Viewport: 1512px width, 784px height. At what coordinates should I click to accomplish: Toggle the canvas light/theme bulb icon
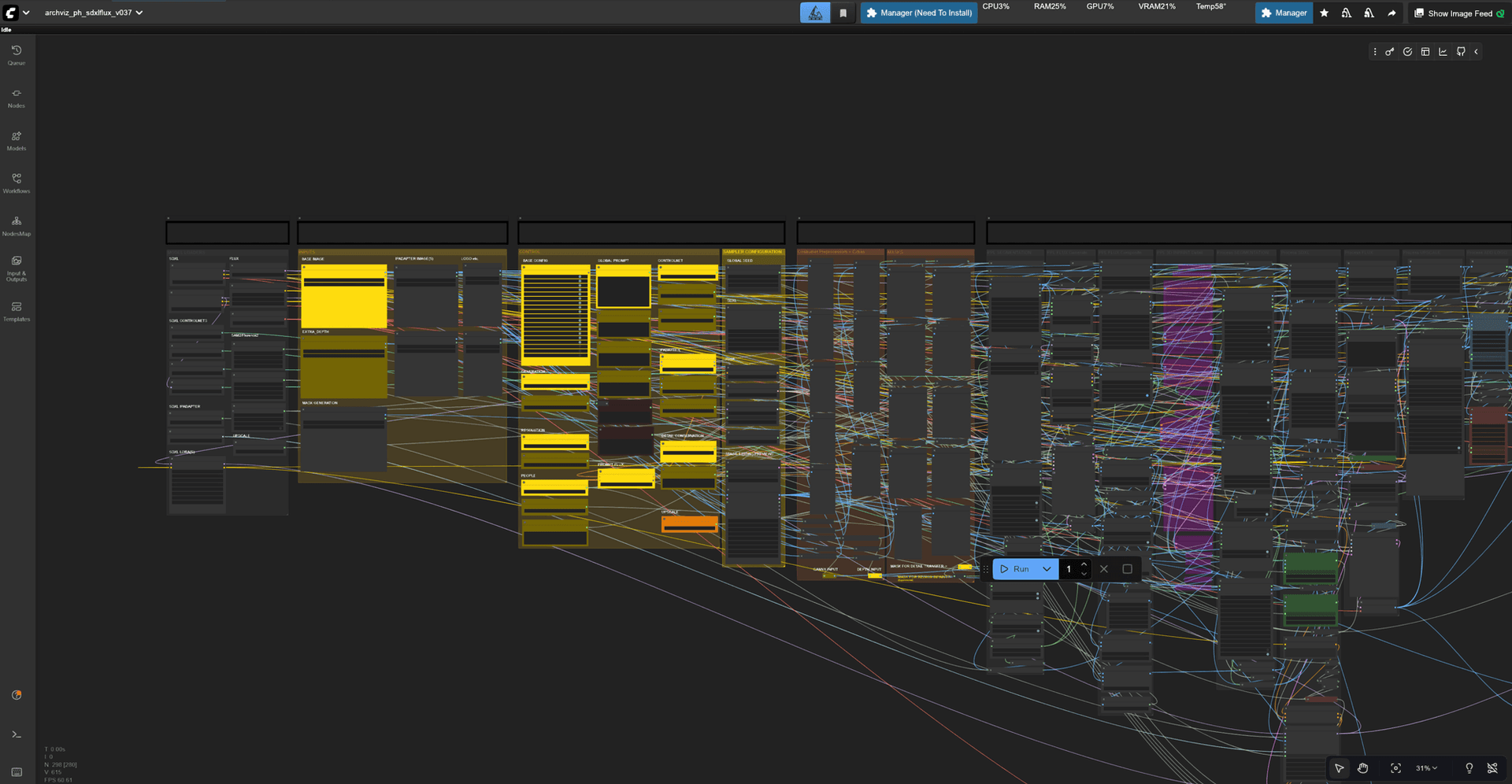[x=1469, y=768]
